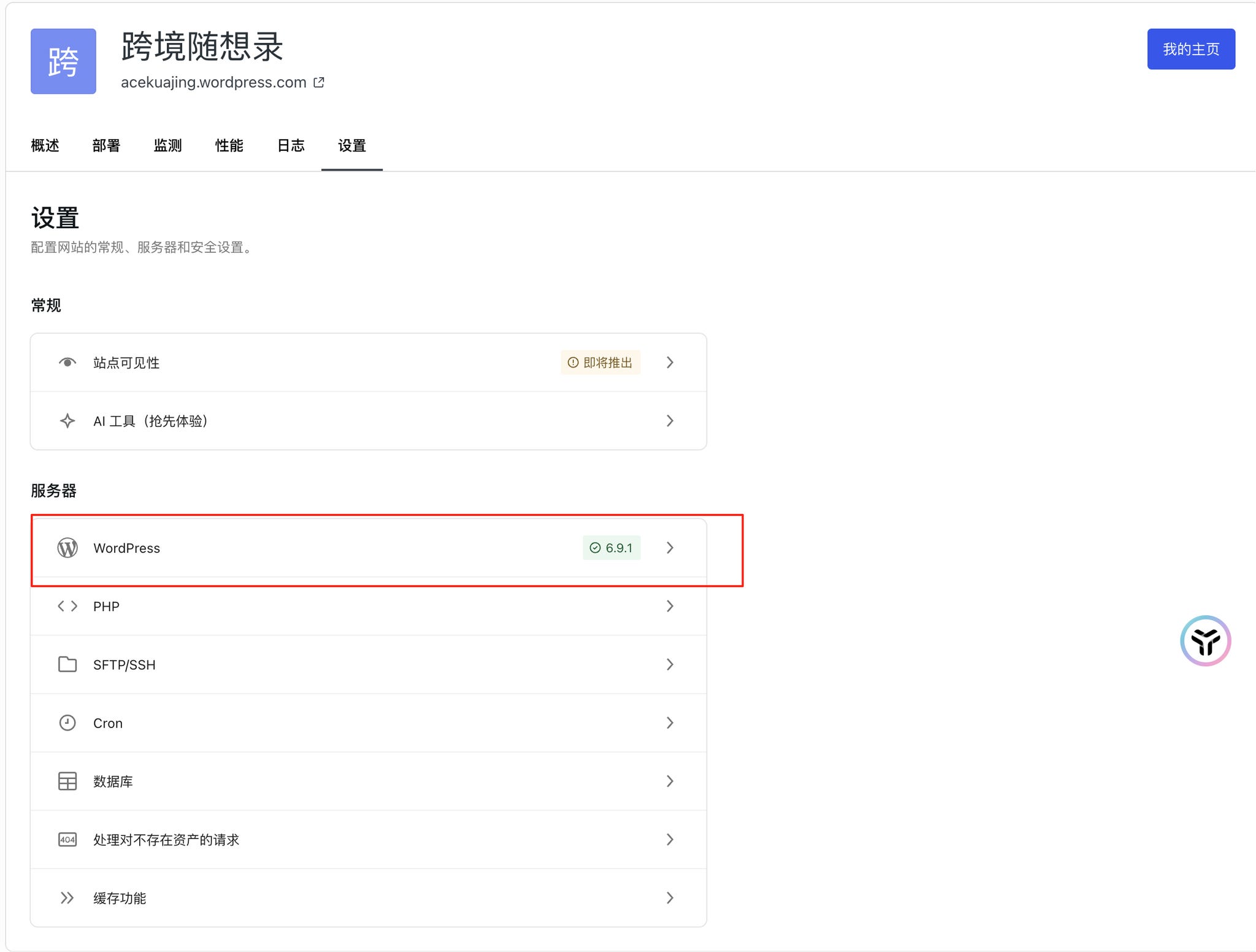The image size is (1256, 952).
Task: Click the Cron clock icon
Action: pos(67,723)
